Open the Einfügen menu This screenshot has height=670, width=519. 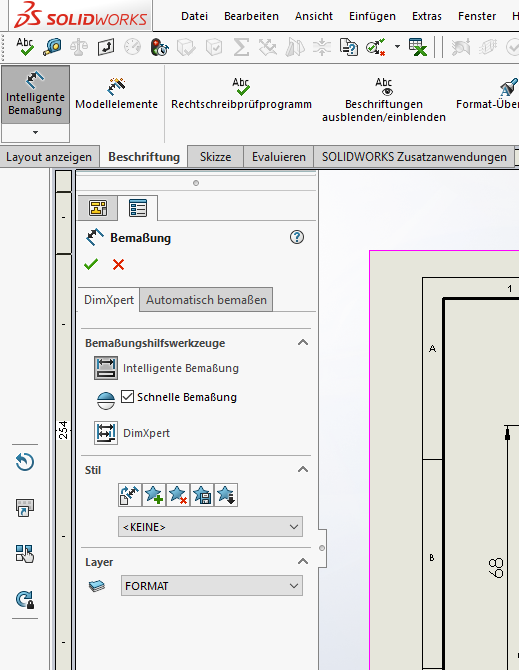click(372, 16)
